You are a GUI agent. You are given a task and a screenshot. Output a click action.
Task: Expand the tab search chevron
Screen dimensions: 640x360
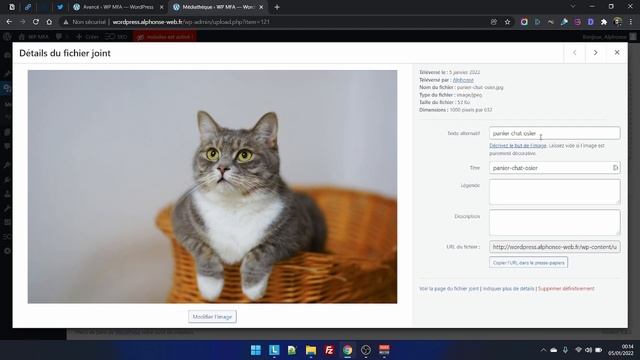tap(573, 6)
